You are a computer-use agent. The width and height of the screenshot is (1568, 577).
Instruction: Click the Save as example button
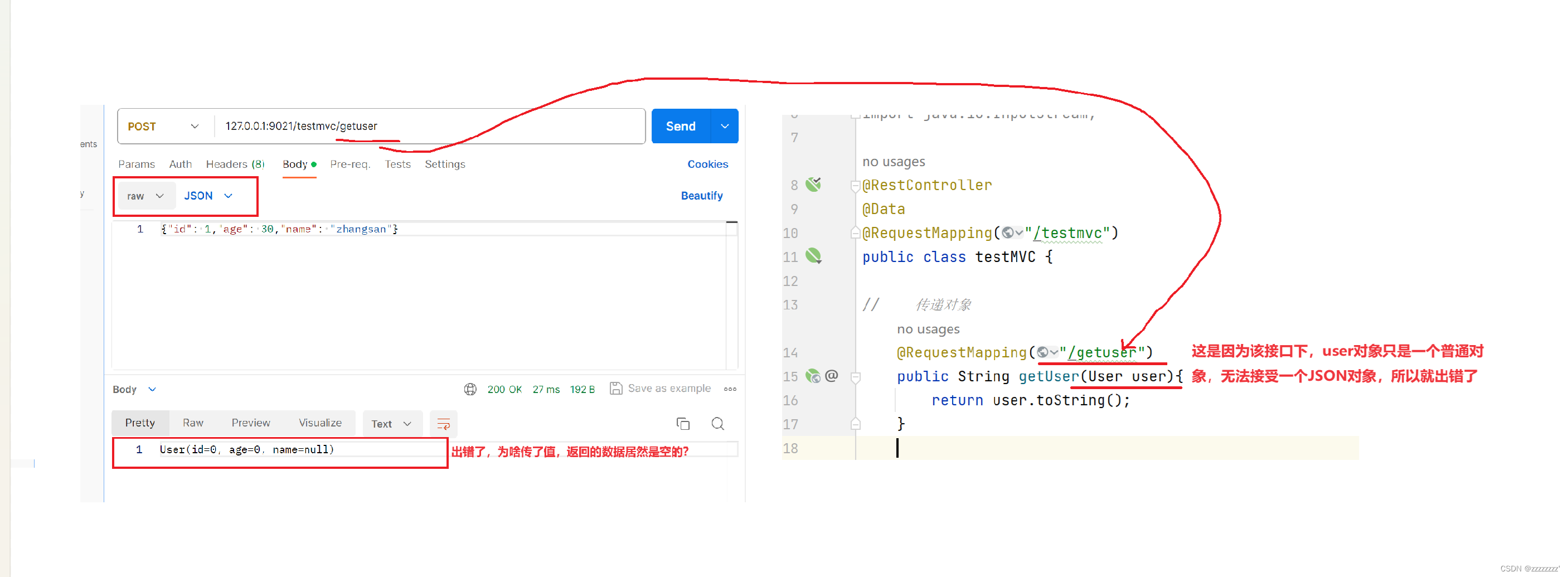click(x=661, y=389)
